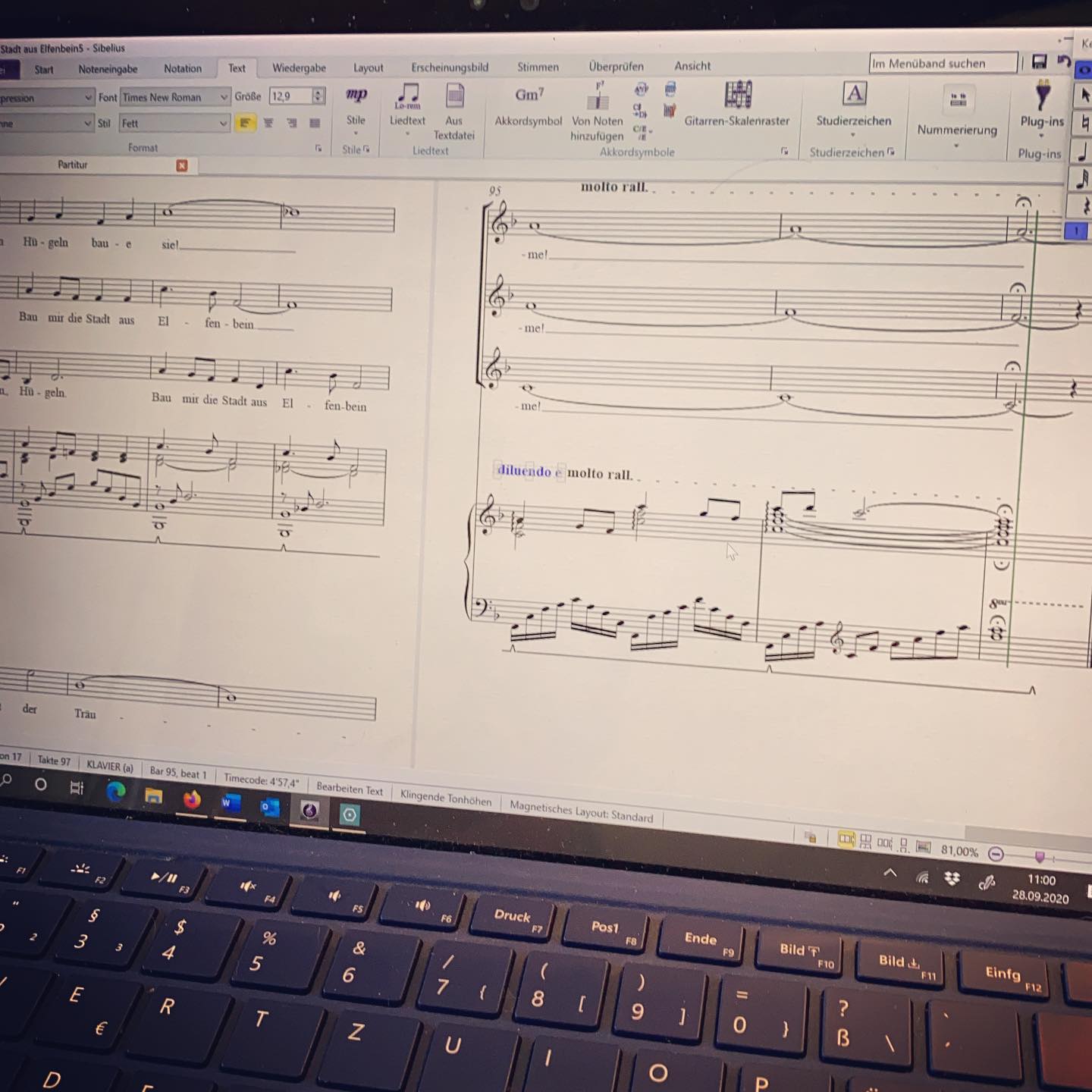Click the Cortana circle icon in the taskbar
Viewport: 1092px width, 1092px height.
pos(41,784)
